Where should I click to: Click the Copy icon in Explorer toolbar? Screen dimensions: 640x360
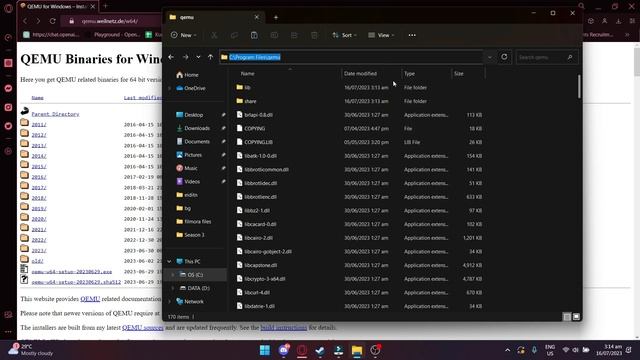pos(234,35)
